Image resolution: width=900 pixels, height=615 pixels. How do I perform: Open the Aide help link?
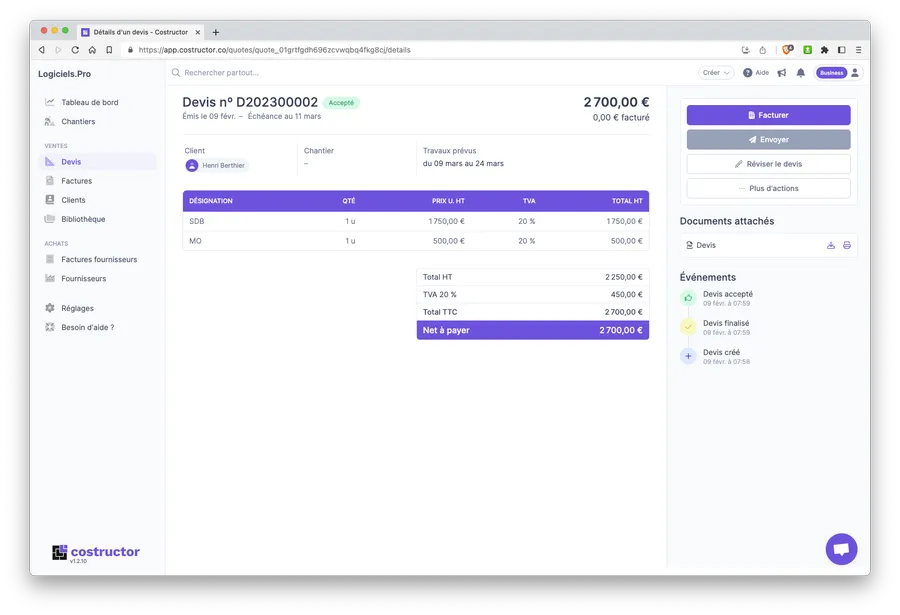point(756,73)
